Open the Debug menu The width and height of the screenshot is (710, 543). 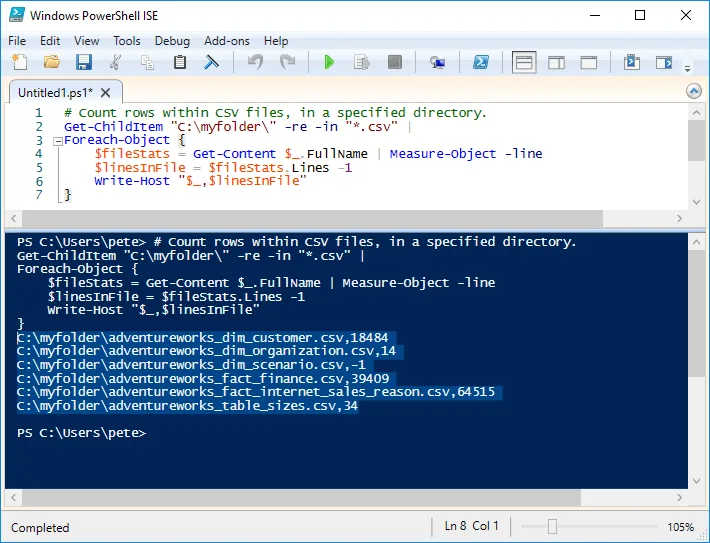172,41
